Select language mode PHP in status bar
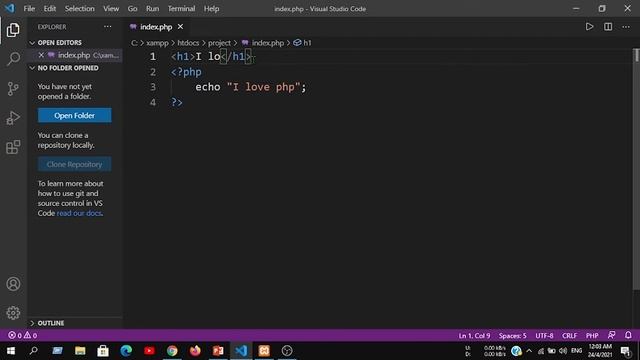This screenshot has width=640, height=360. 592,336
